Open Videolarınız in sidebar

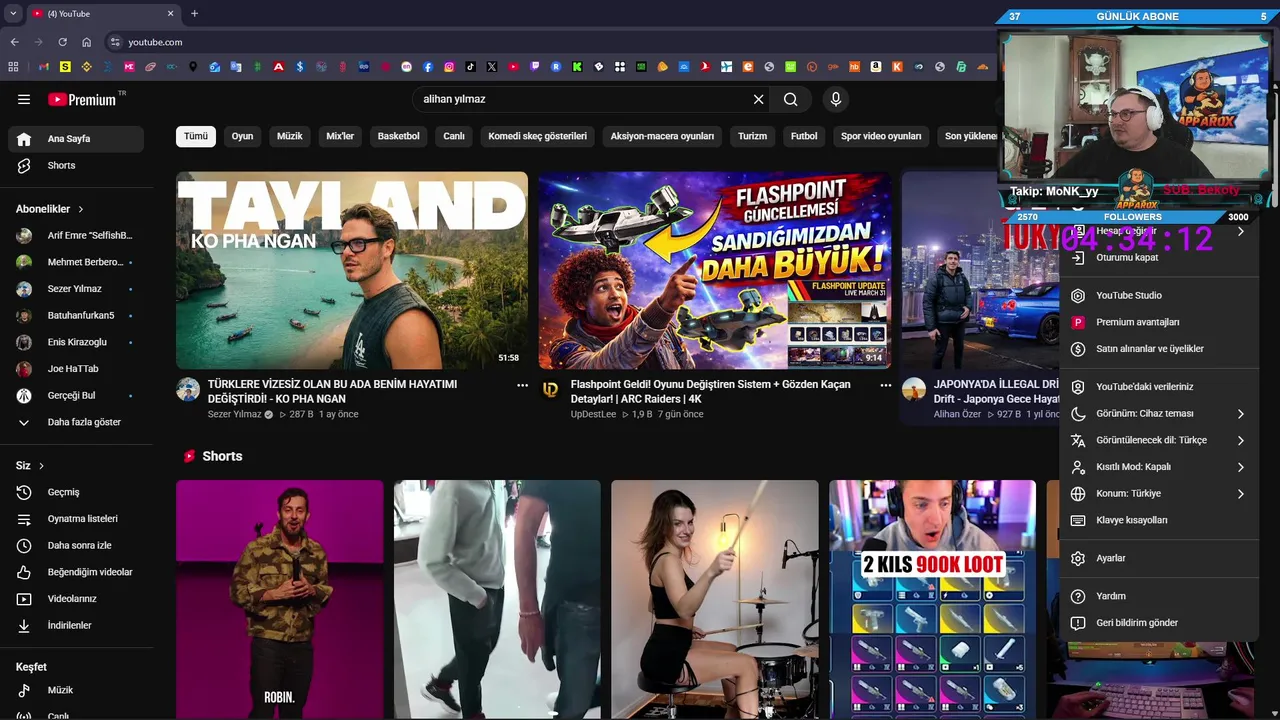(76, 599)
